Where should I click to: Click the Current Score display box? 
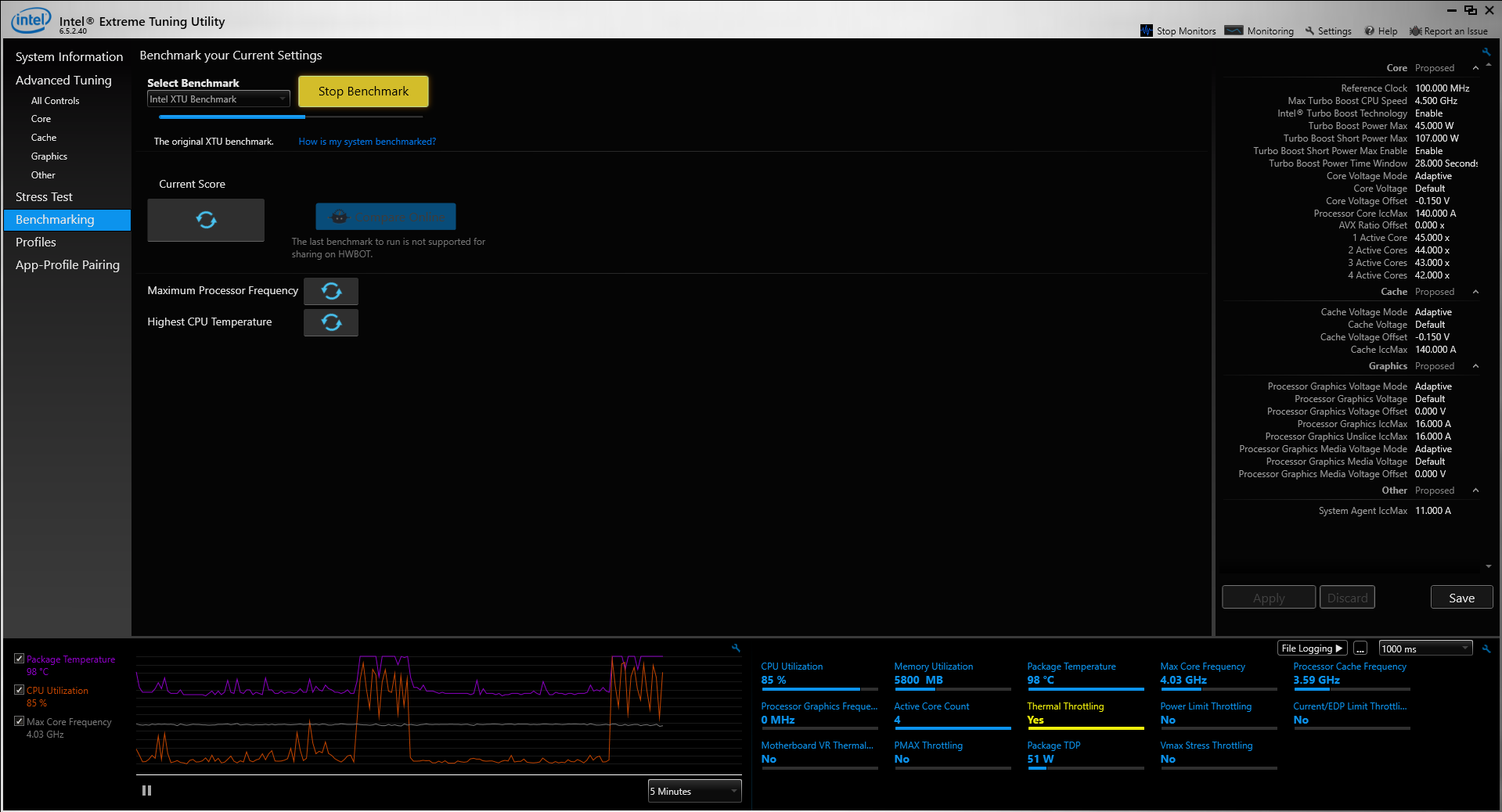click(206, 220)
